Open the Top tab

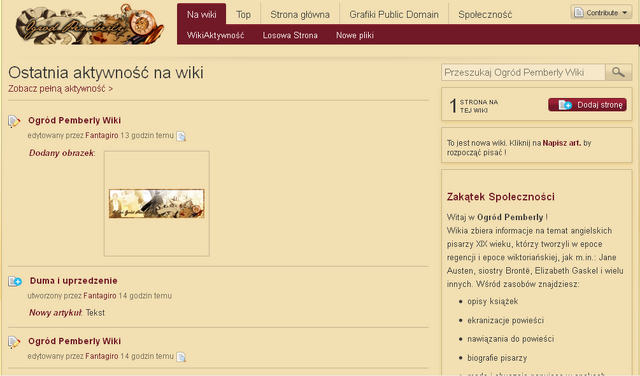tap(243, 15)
